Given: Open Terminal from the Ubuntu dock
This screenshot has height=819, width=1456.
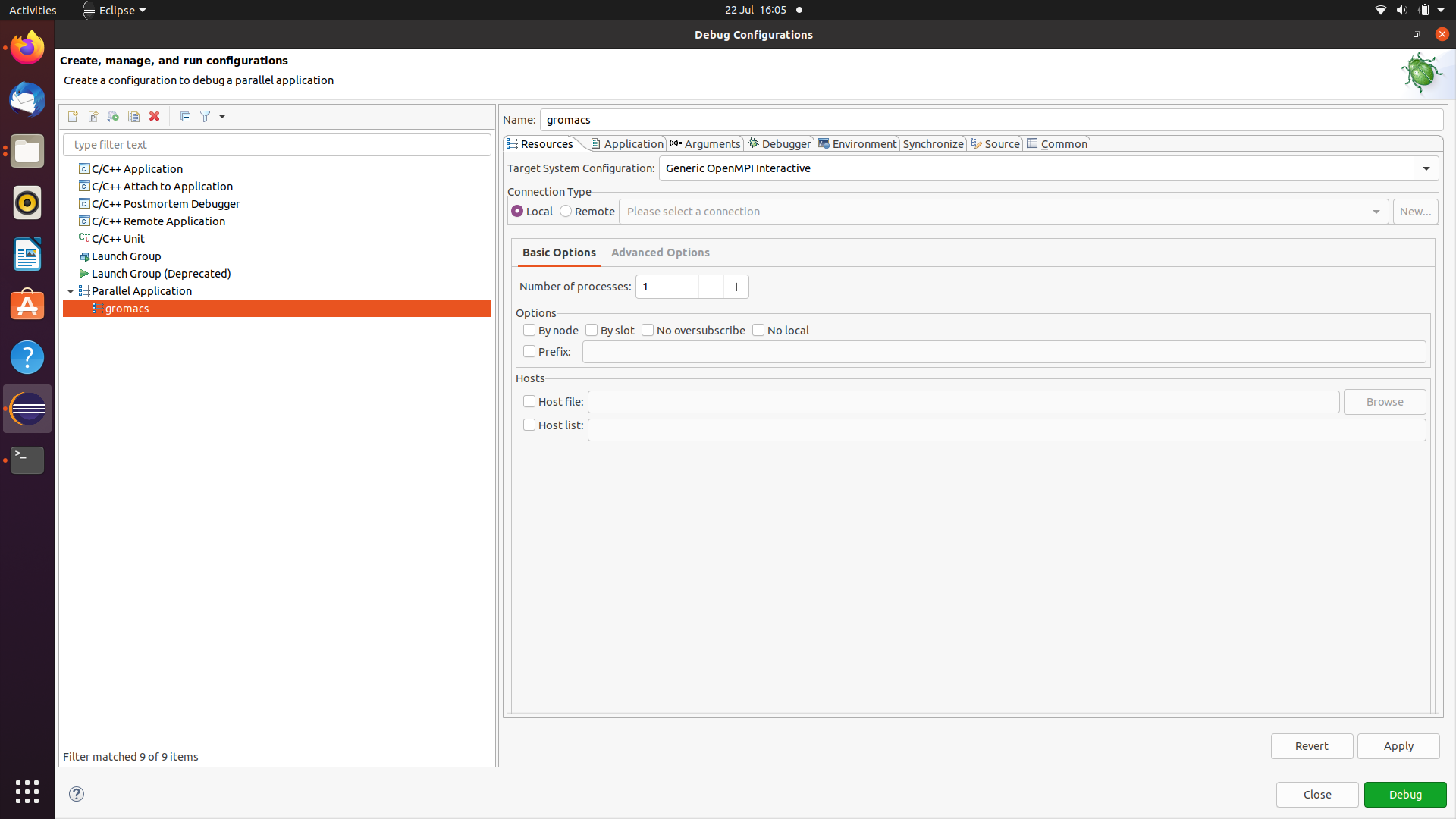Looking at the screenshot, I should pos(27,460).
